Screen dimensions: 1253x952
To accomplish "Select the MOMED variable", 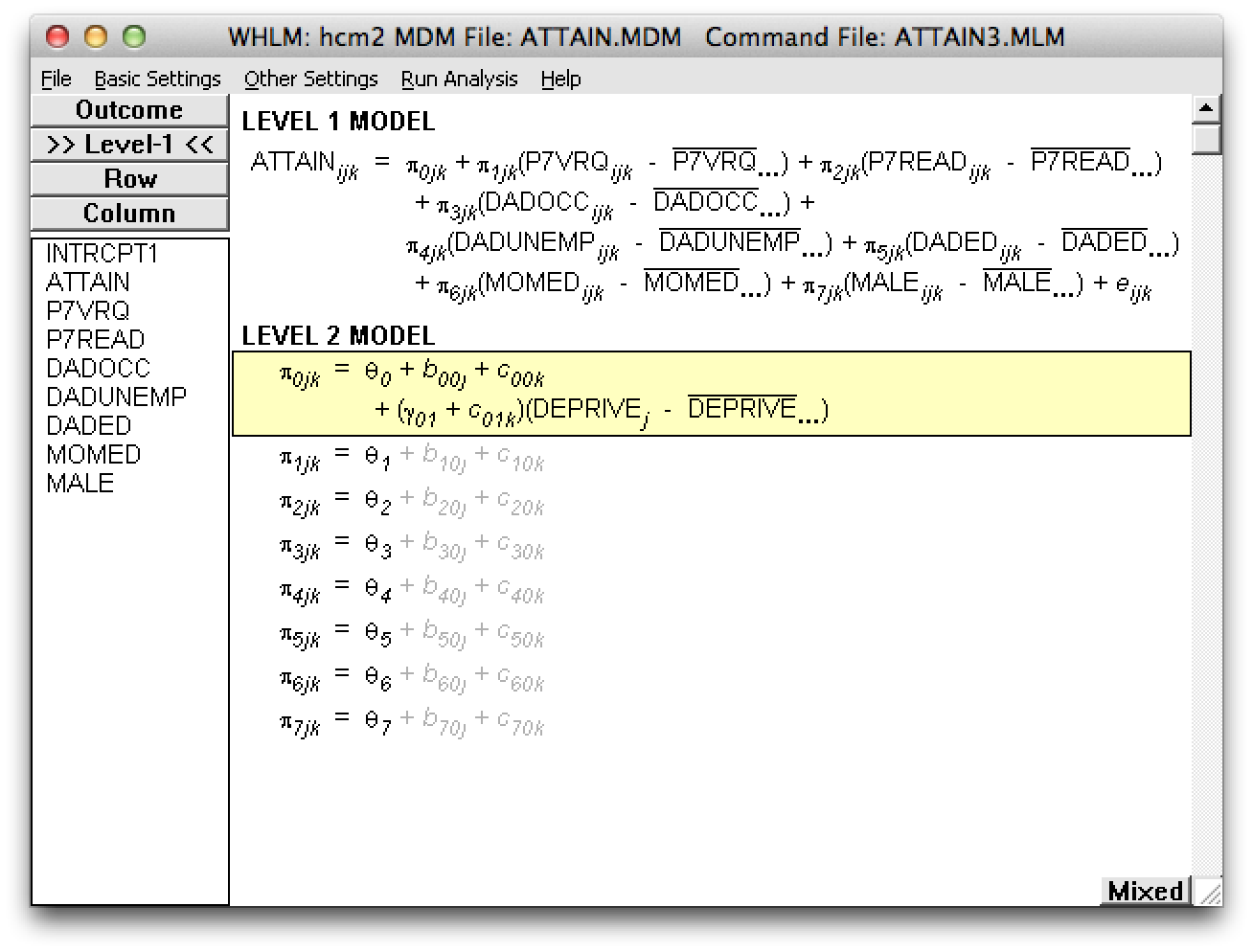I will [93, 454].
